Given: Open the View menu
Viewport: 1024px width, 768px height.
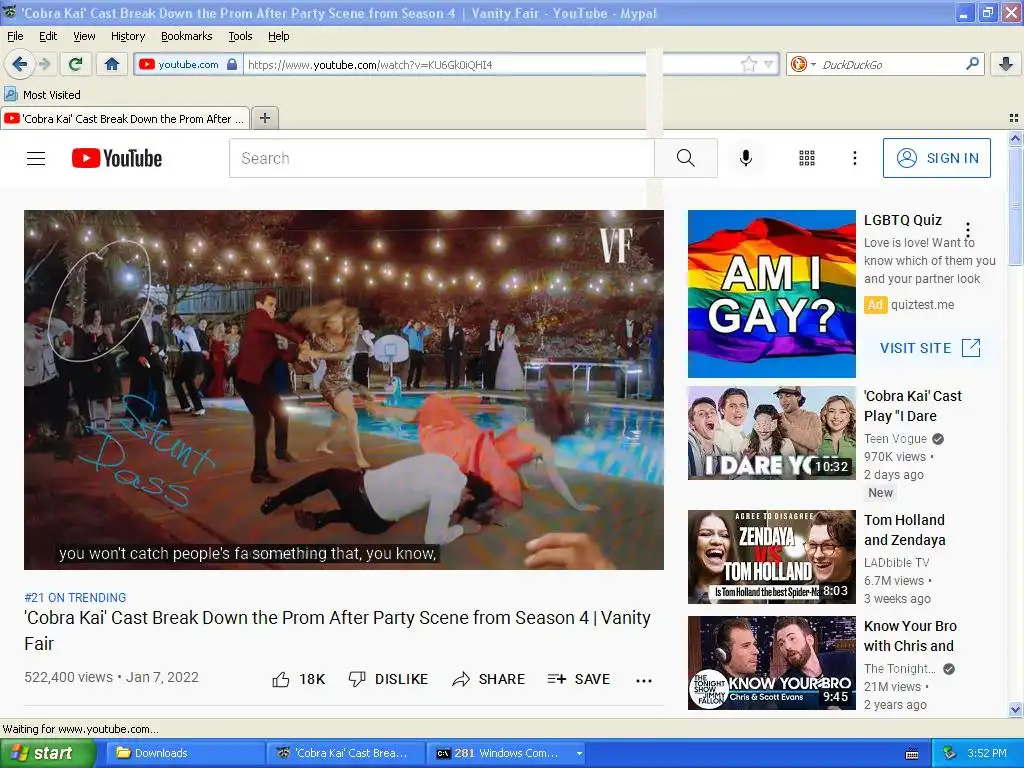Looking at the screenshot, I should click(84, 36).
